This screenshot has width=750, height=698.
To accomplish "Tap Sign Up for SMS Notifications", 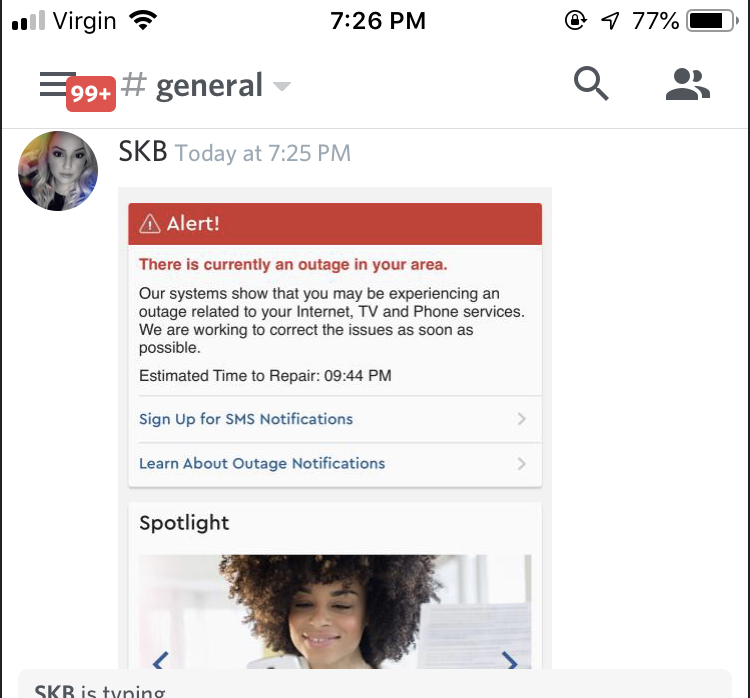I will coord(246,419).
